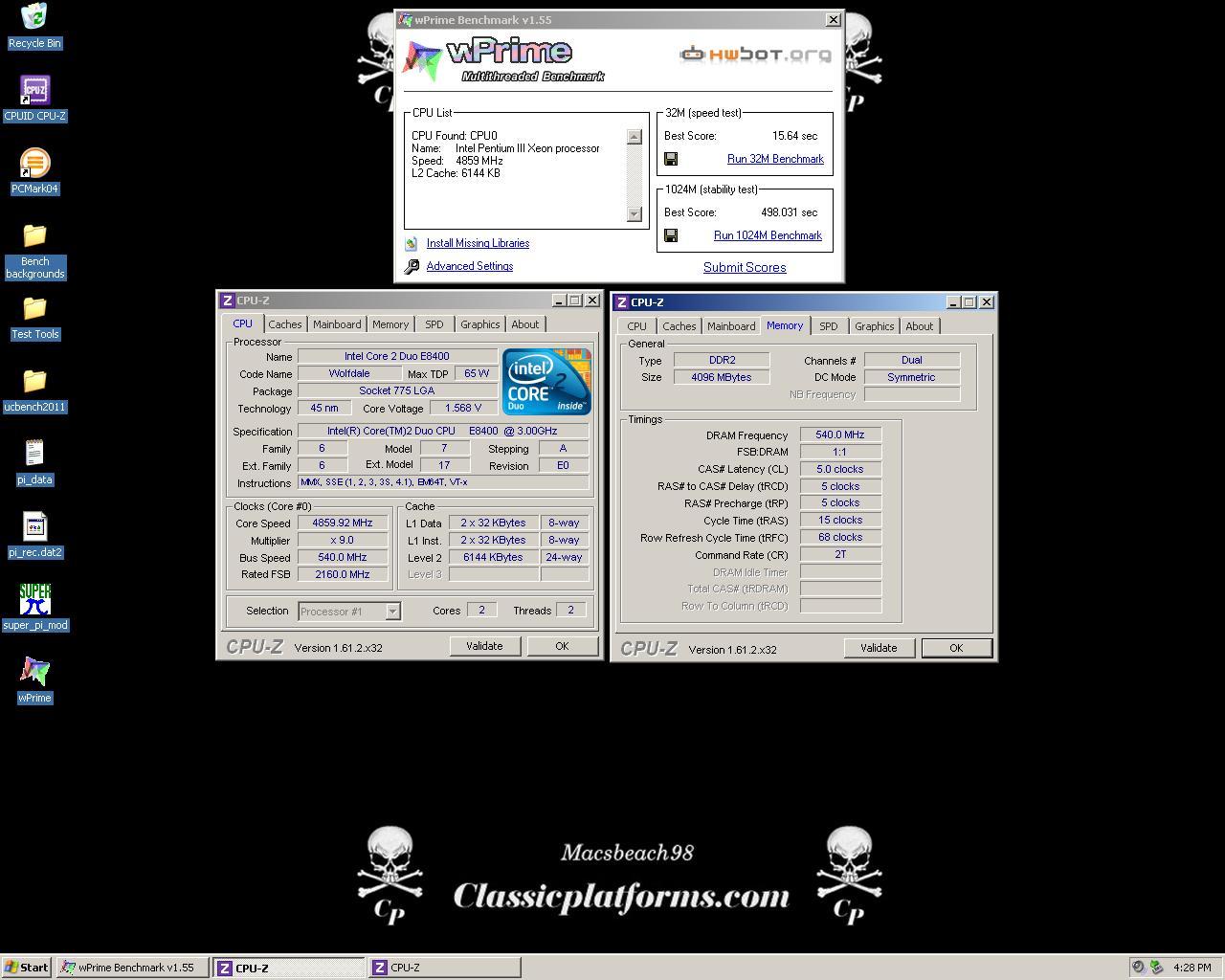The width and height of the screenshot is (1225, 980).
Task: Switch to Mainboard tab in left CPU-Z
Action: [337, 324]
